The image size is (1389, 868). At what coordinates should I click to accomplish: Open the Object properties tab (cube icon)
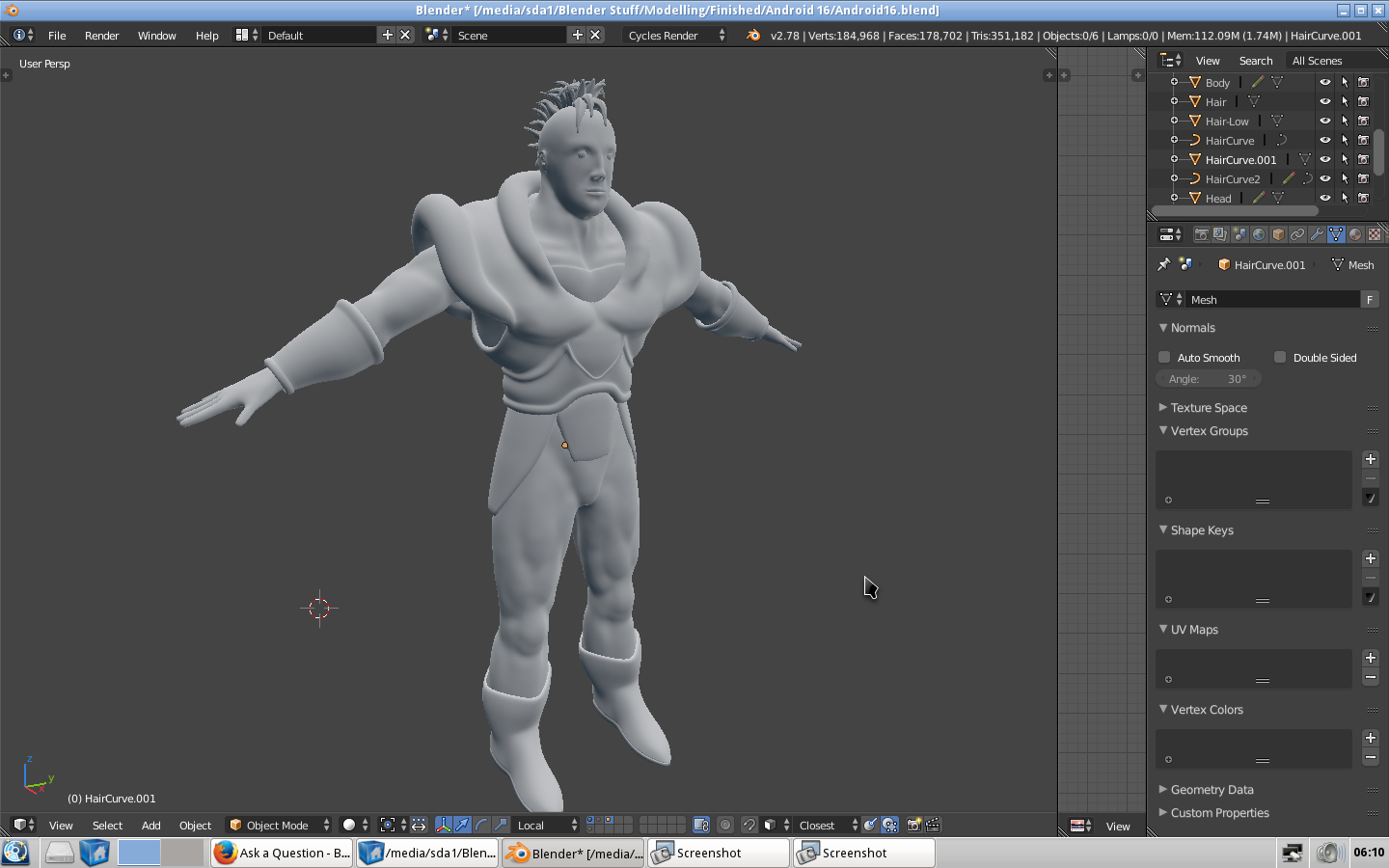(x=1278, y=234)
